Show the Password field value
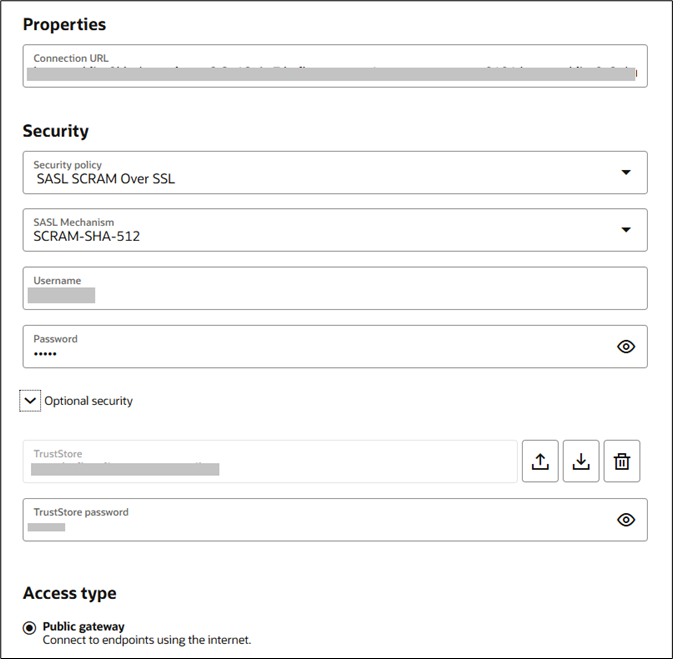 (x=626, y=346)
